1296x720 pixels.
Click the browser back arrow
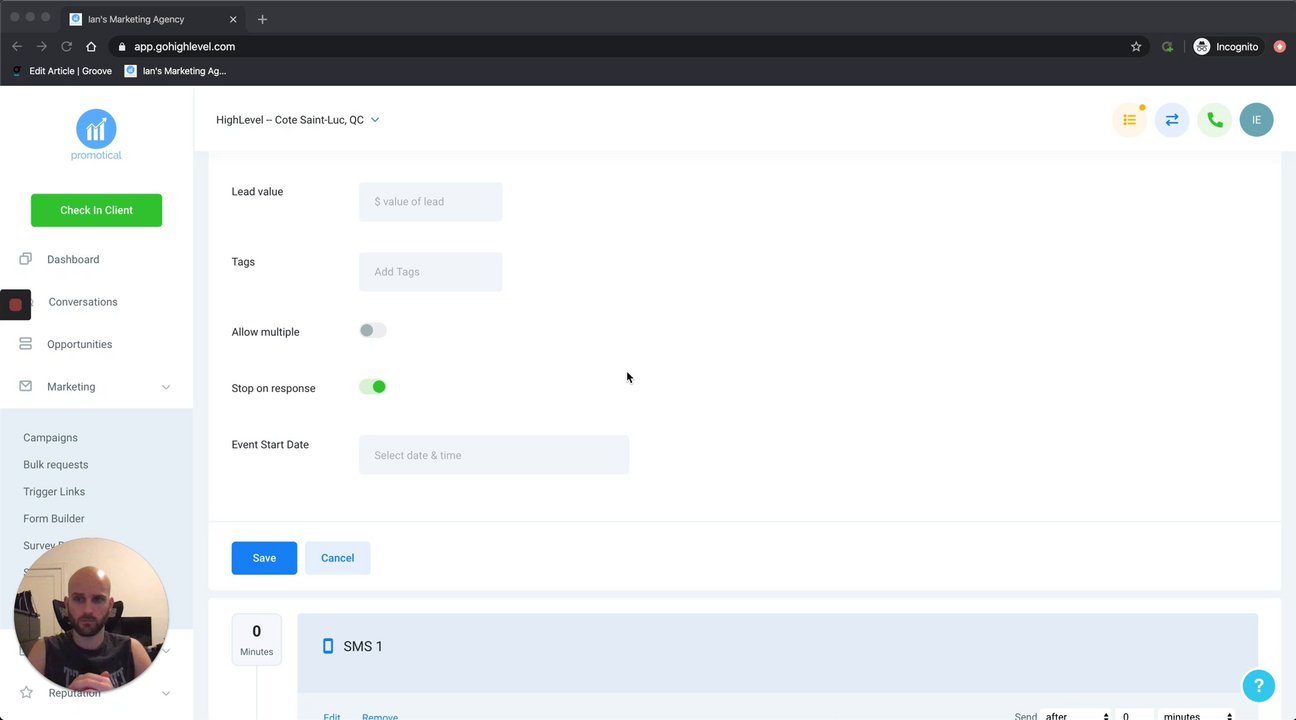[x=17, y=46]
